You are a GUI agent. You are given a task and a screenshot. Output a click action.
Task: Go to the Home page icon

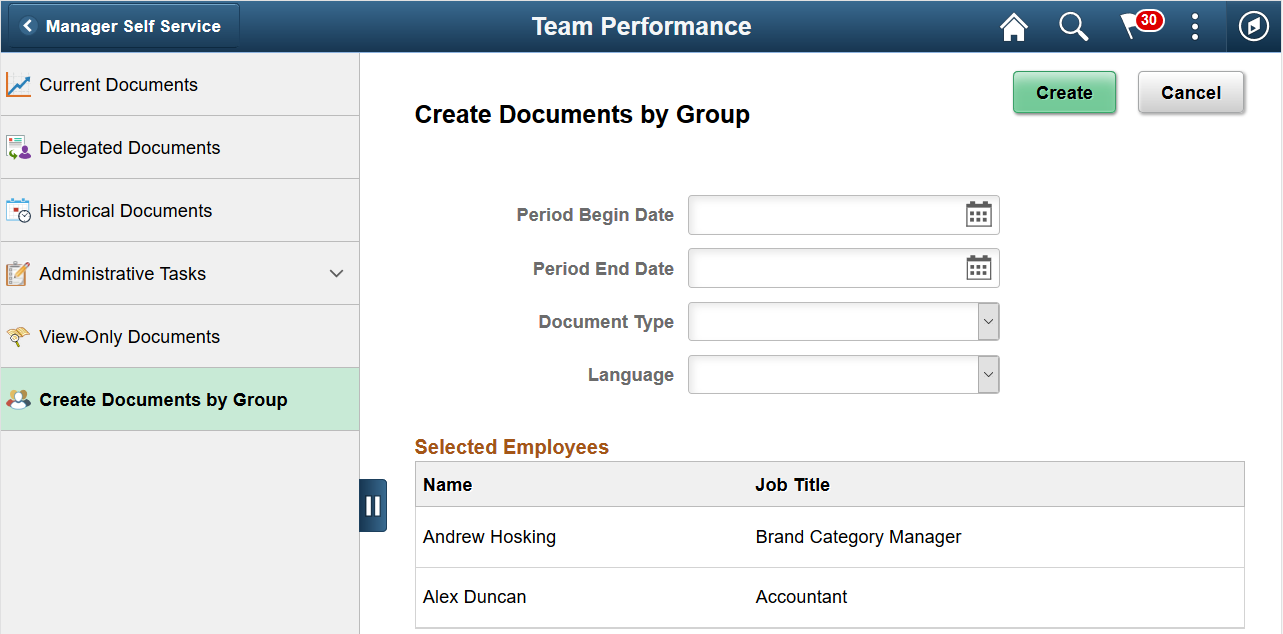[1014, 27]
